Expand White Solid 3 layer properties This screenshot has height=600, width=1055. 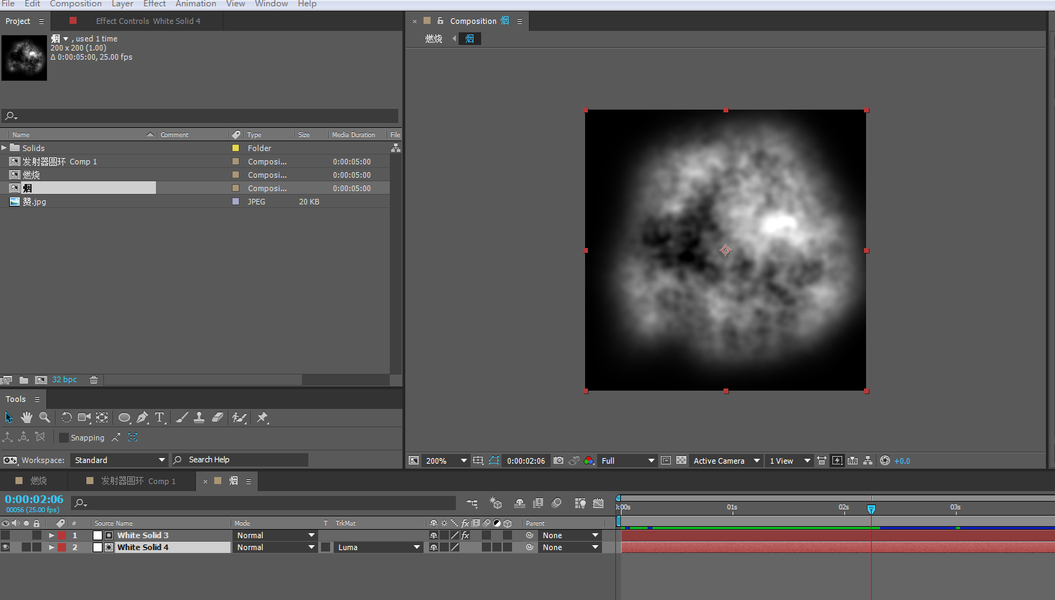[51, 535]
